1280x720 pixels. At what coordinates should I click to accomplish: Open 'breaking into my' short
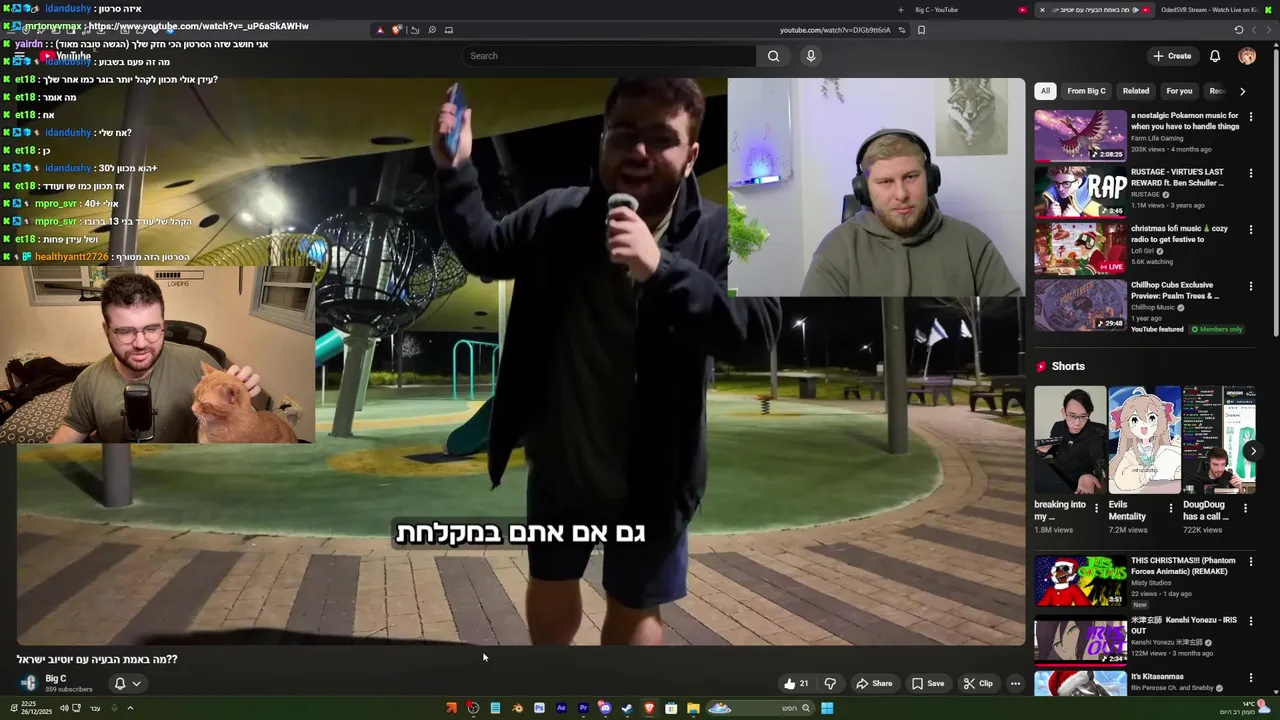pyautogui.click(x=1070, y=440)
